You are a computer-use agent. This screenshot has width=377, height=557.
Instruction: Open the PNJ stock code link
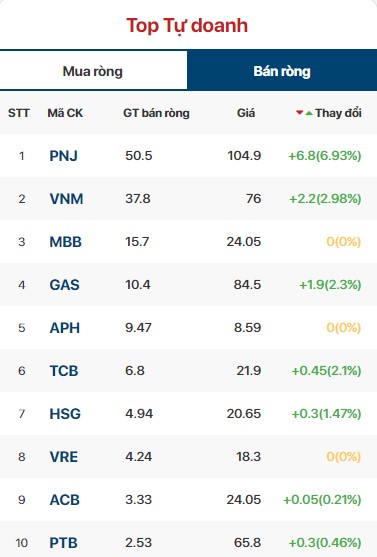[x=64, y=156]
